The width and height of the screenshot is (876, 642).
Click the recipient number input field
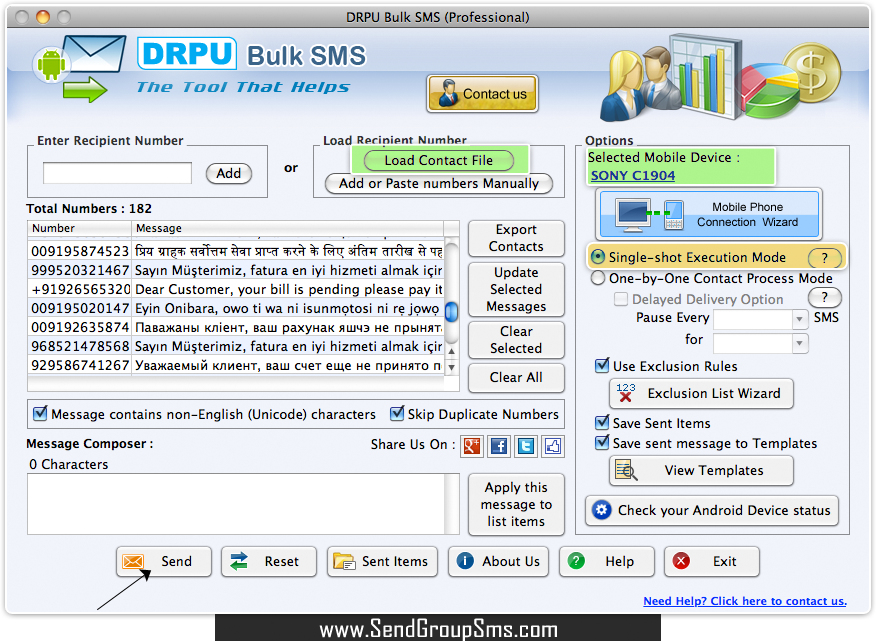(117, 173)
